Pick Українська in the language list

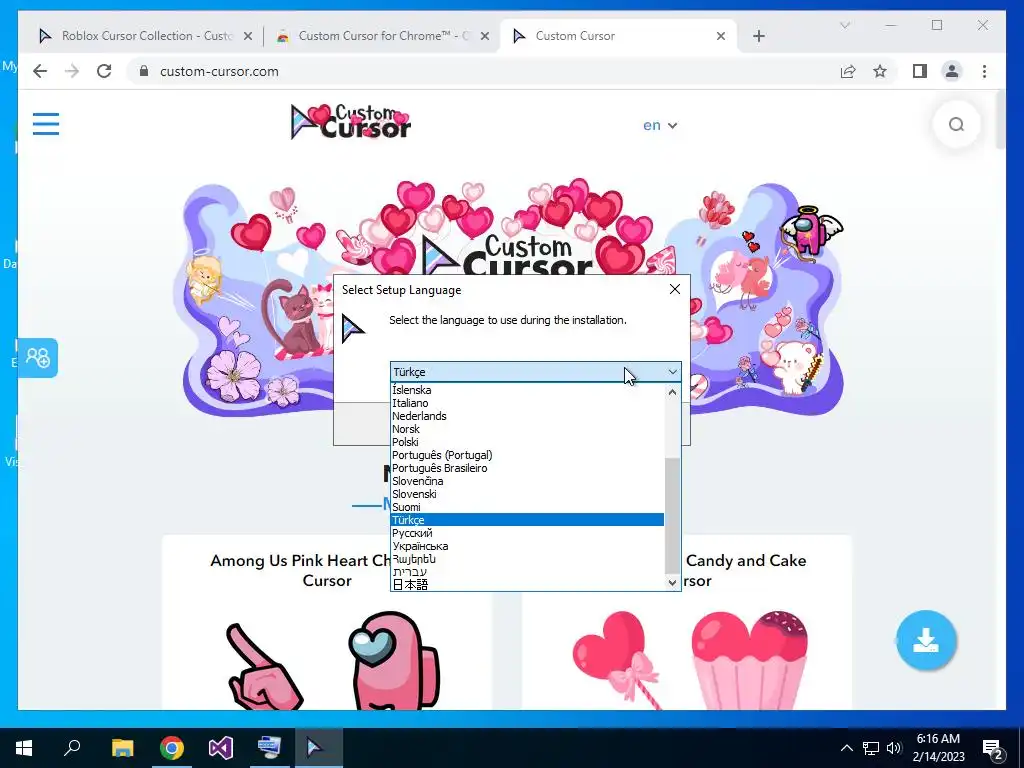(x=527, y=546)
